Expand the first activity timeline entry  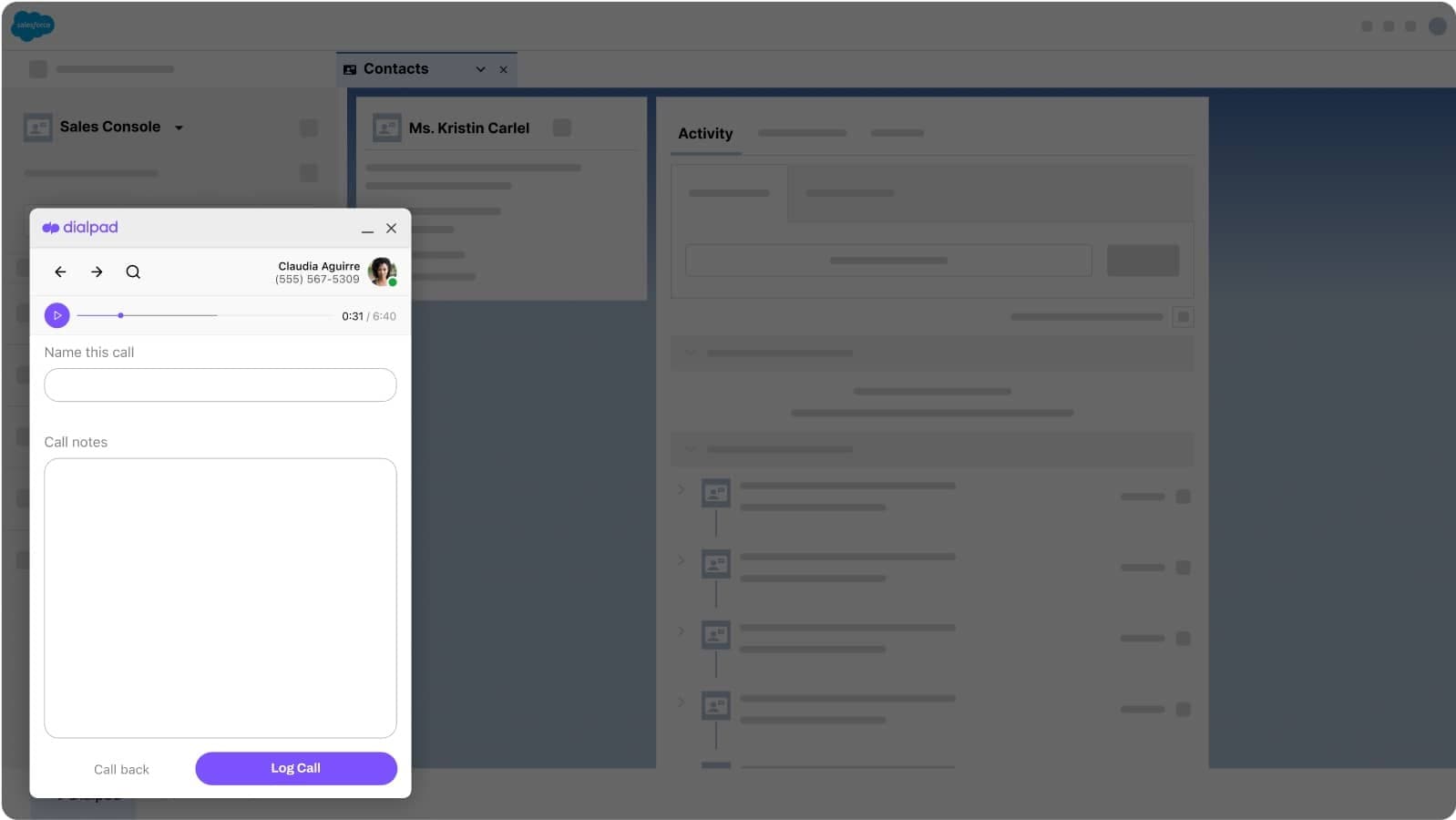point(681,490)
